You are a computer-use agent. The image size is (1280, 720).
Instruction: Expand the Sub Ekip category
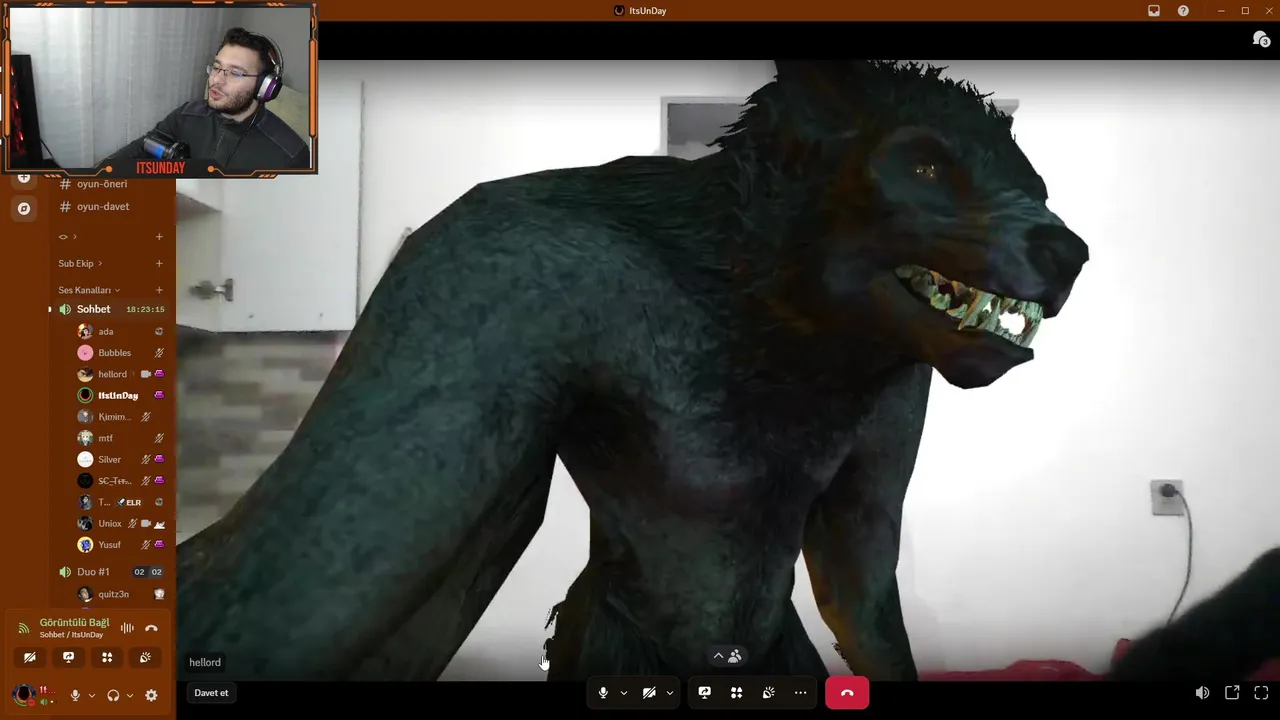click(79, 263)
